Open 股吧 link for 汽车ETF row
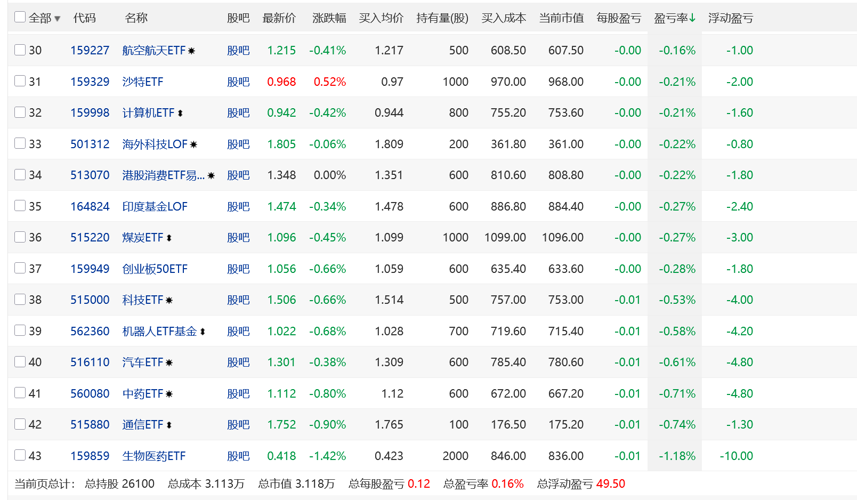The width and height of the screenshot is (857, 500). (x=238, y=362)
